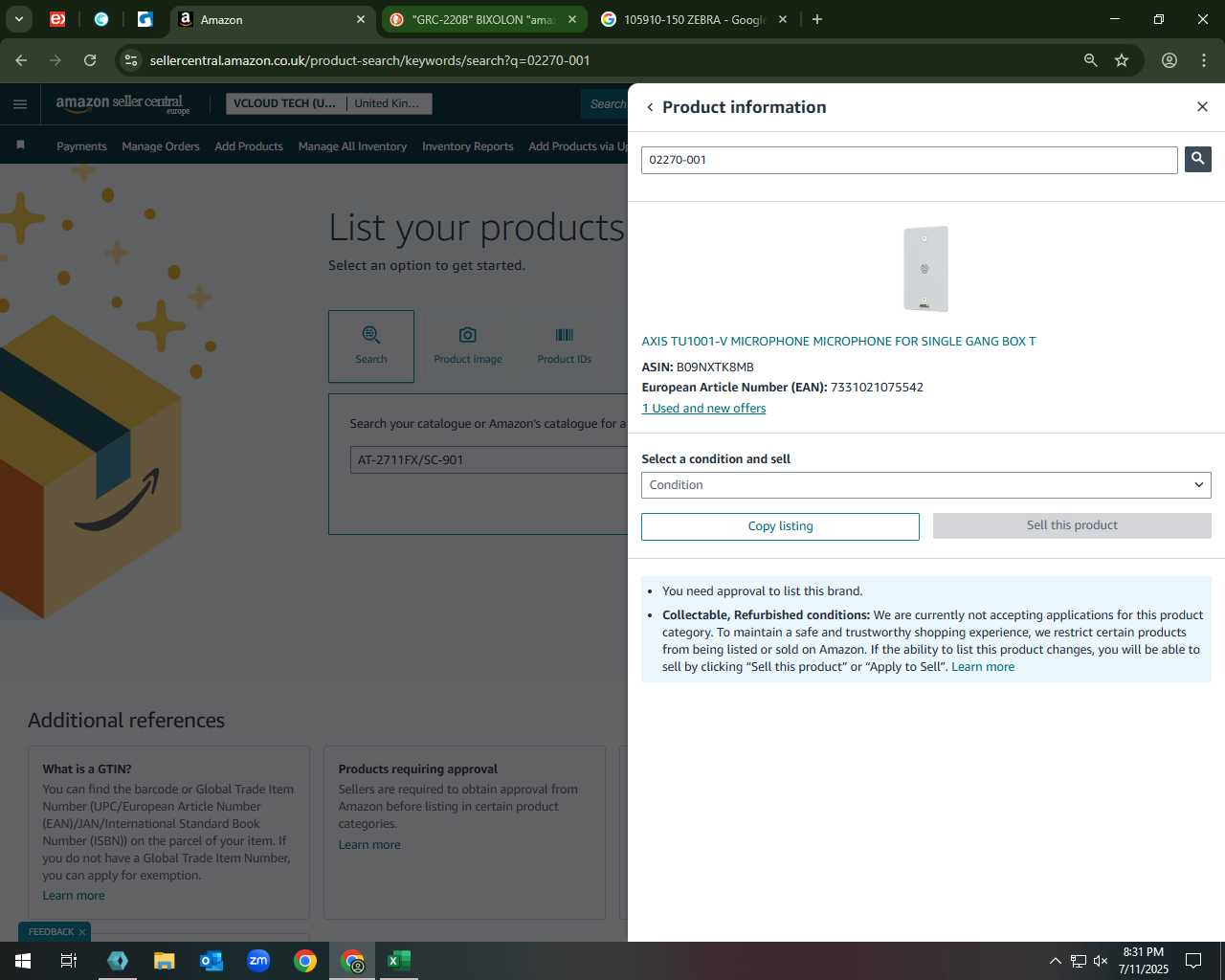Open File Explorer from the taskbar
The height and width of the screenshot is (980, 1225).
pos(165,961)
